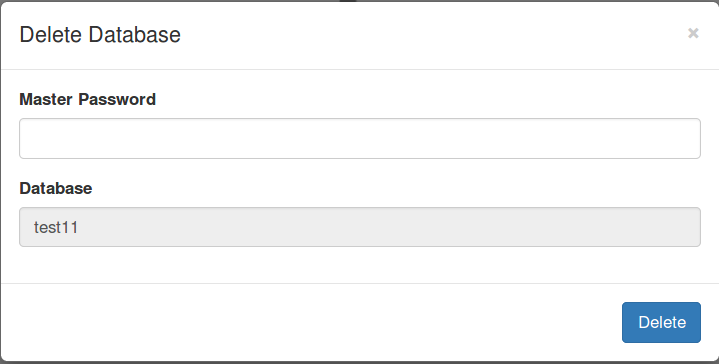Close the Delete Database dialog with the X
719x364 pixels.
pos(693,33)
